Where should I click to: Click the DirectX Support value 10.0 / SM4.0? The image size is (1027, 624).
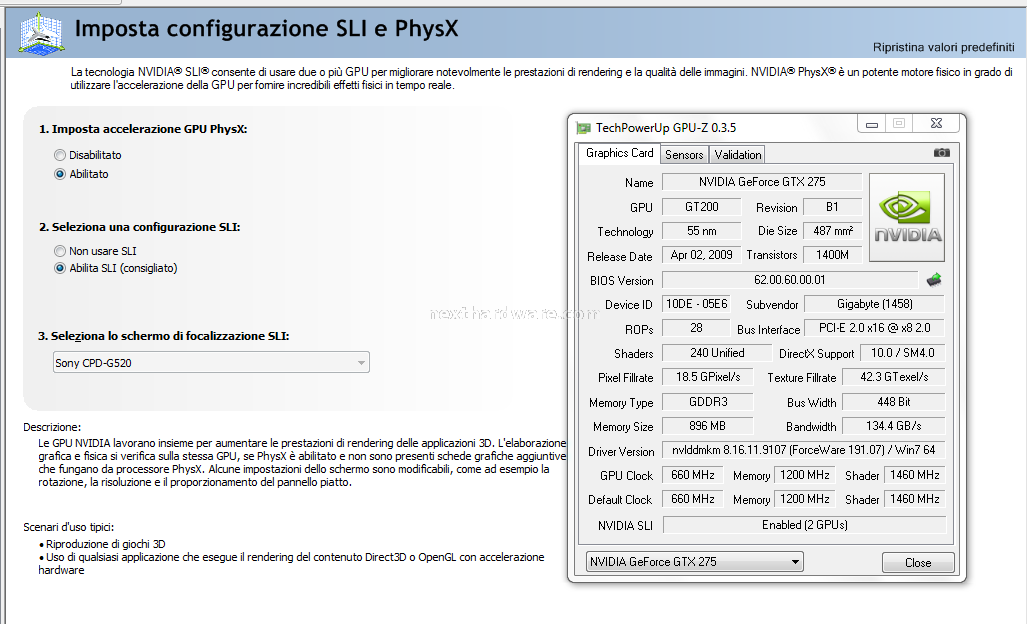pos(903,354)
